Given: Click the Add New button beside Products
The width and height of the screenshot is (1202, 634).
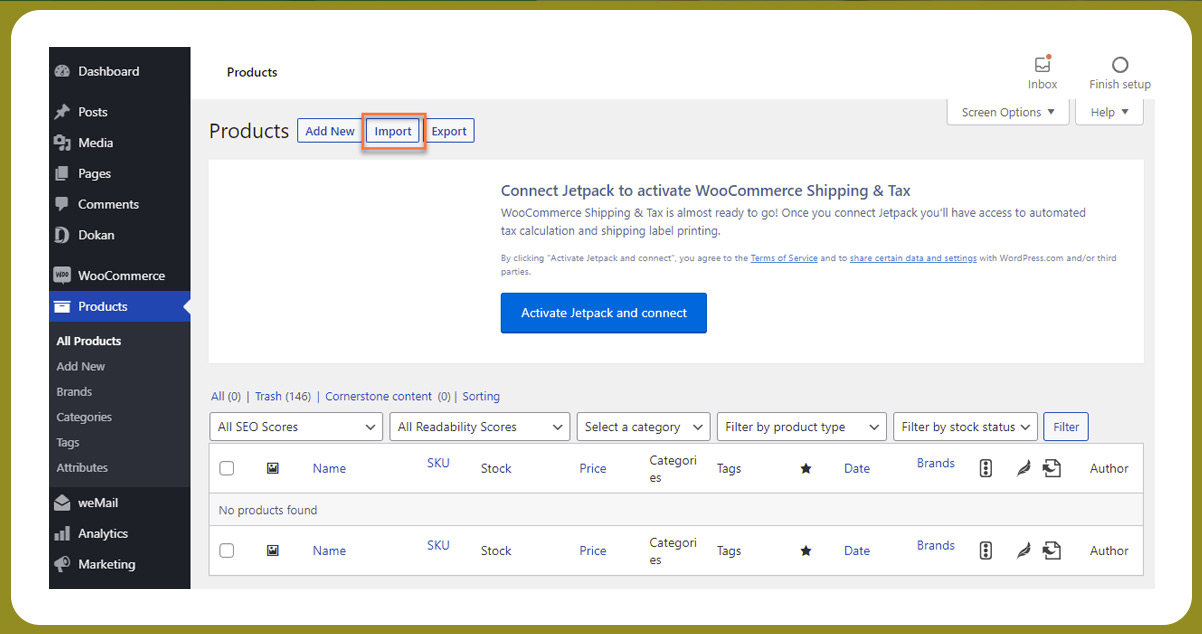Looking at the screenshot, I should click(330, 131).
